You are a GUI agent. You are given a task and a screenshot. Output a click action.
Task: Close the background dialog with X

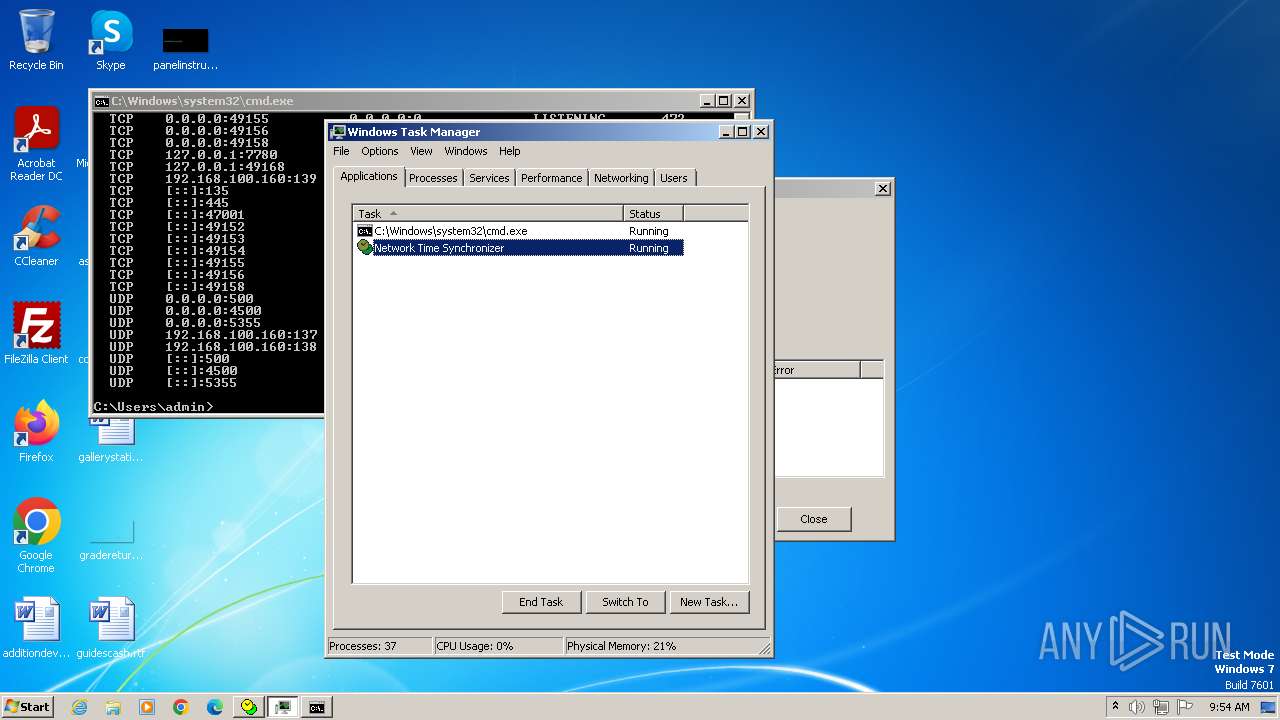click(x=883, y=188)
